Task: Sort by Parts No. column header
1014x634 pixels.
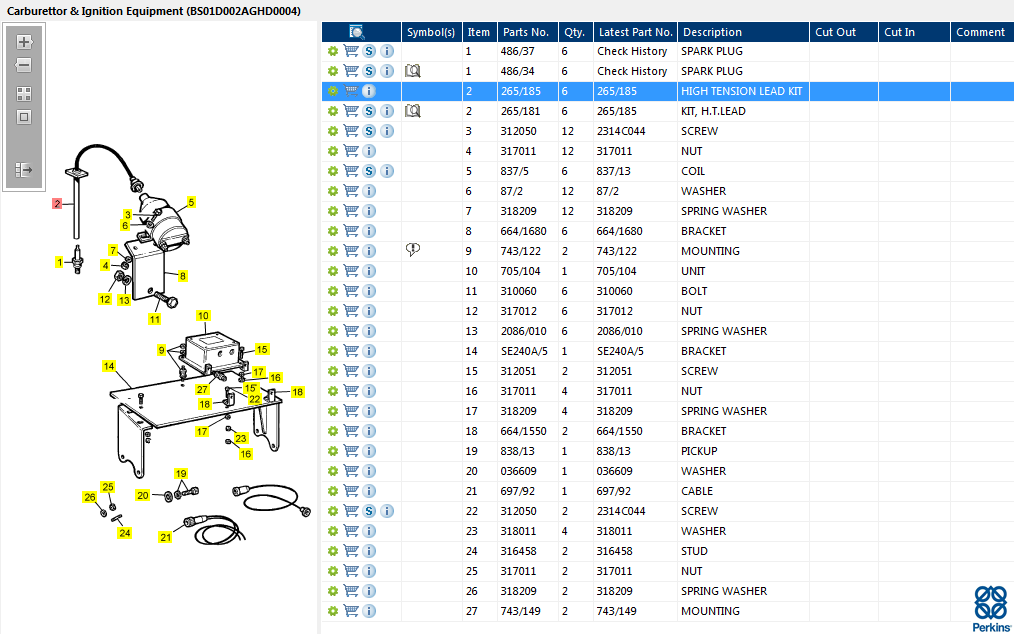Action: (526, 32)
